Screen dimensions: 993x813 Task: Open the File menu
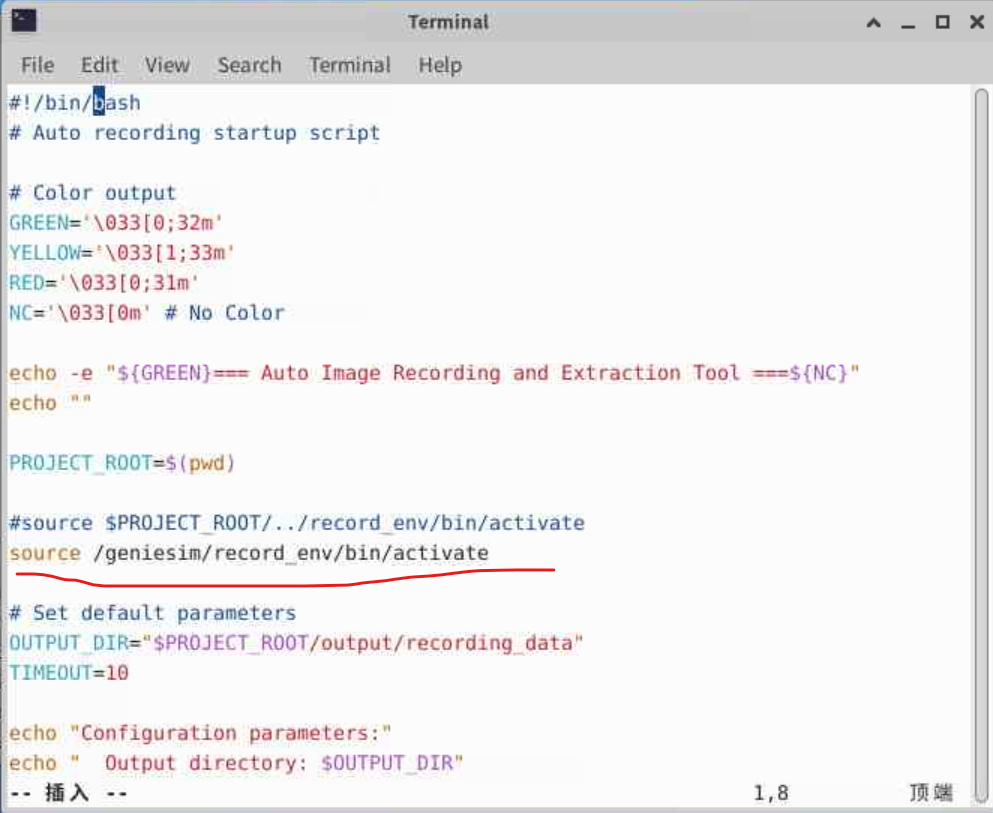point(37,65)
